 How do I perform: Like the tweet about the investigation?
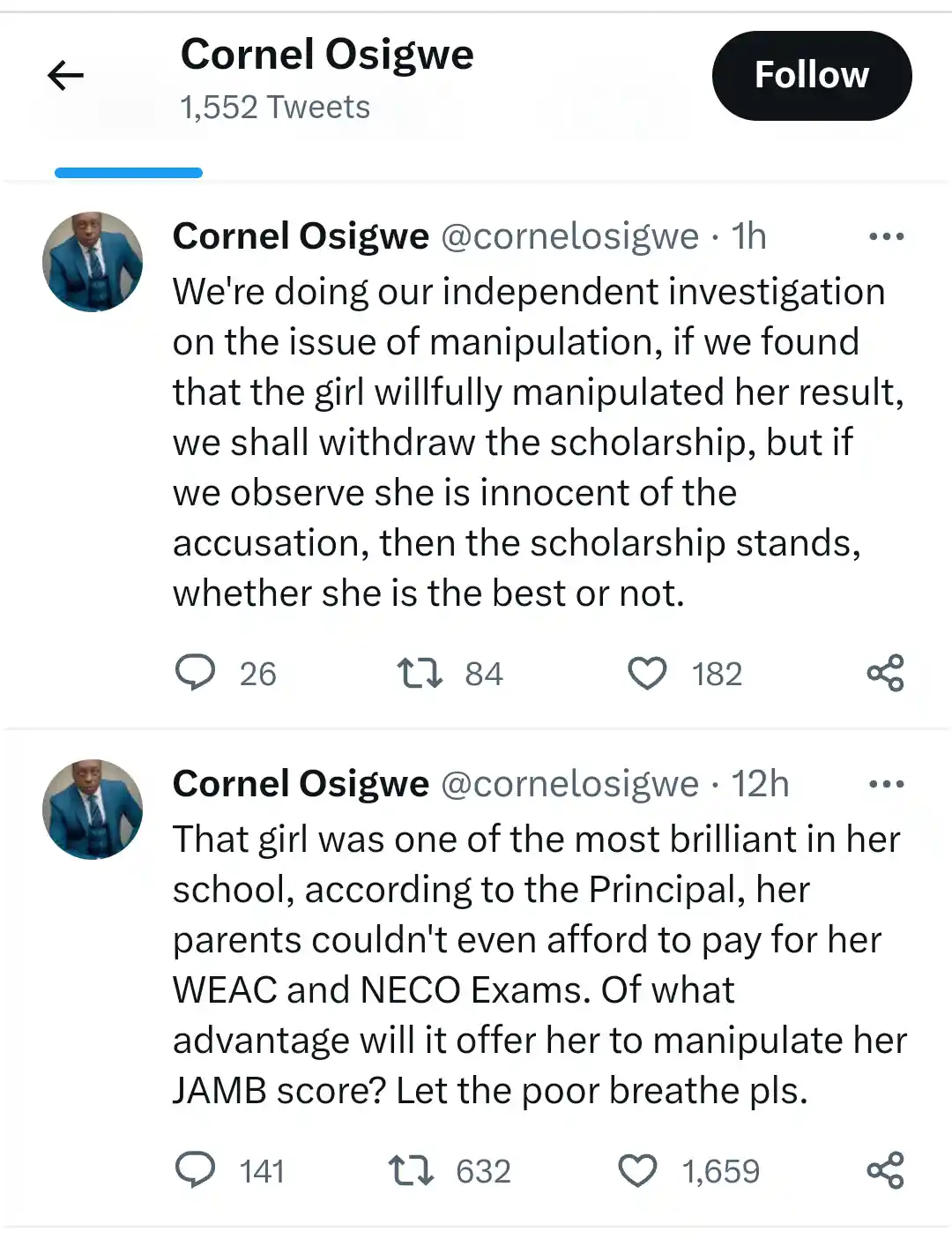(x=648, y=673)
